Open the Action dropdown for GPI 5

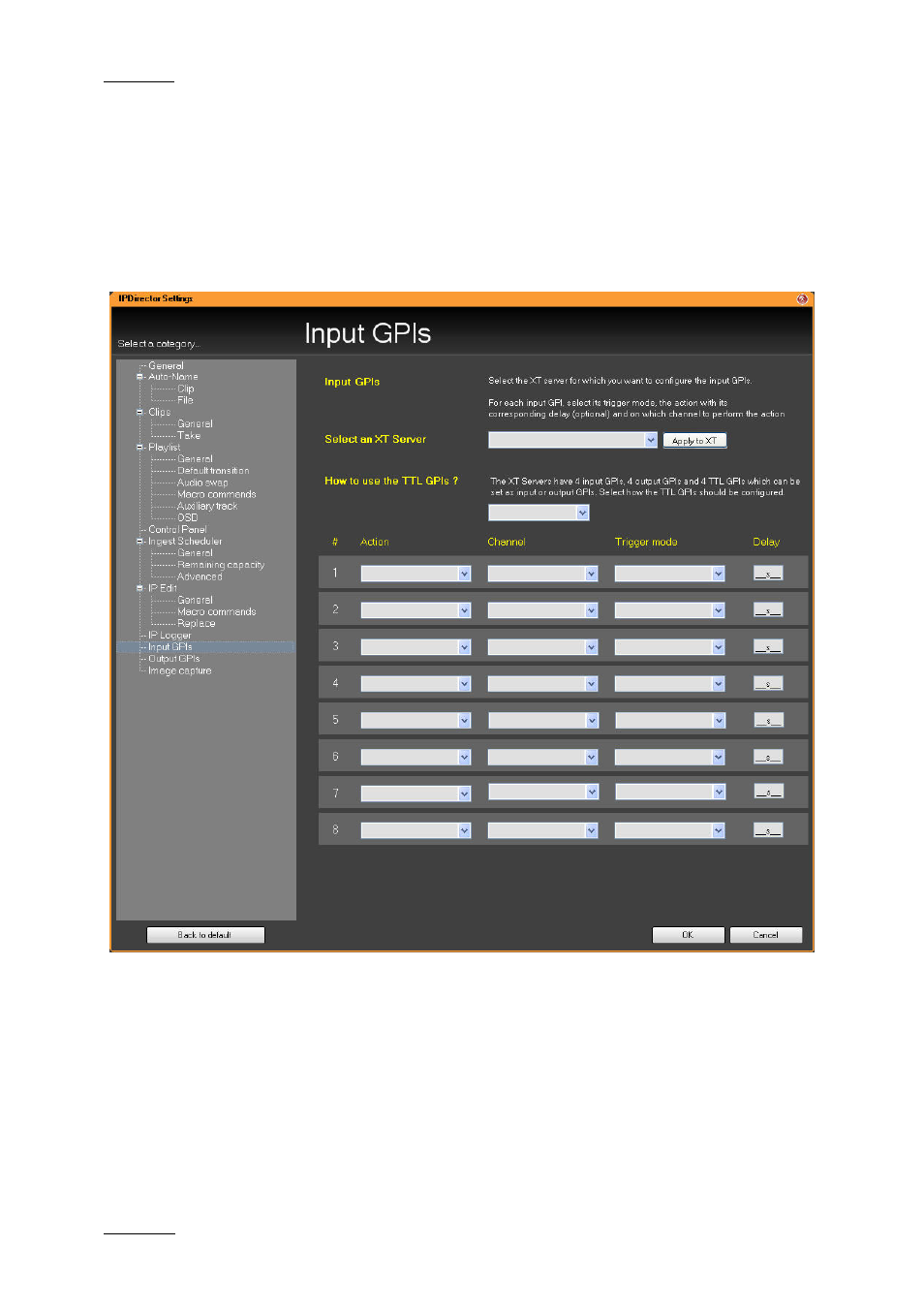416,721
